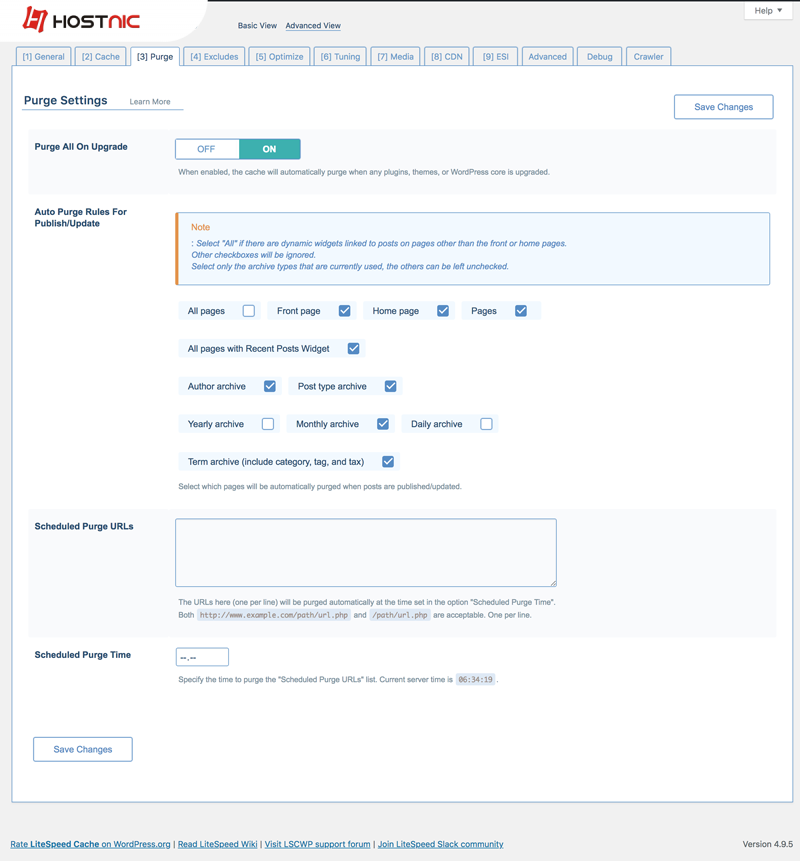Switch to Basic View
Screen dimensions: 800x861
coord(257,26)
